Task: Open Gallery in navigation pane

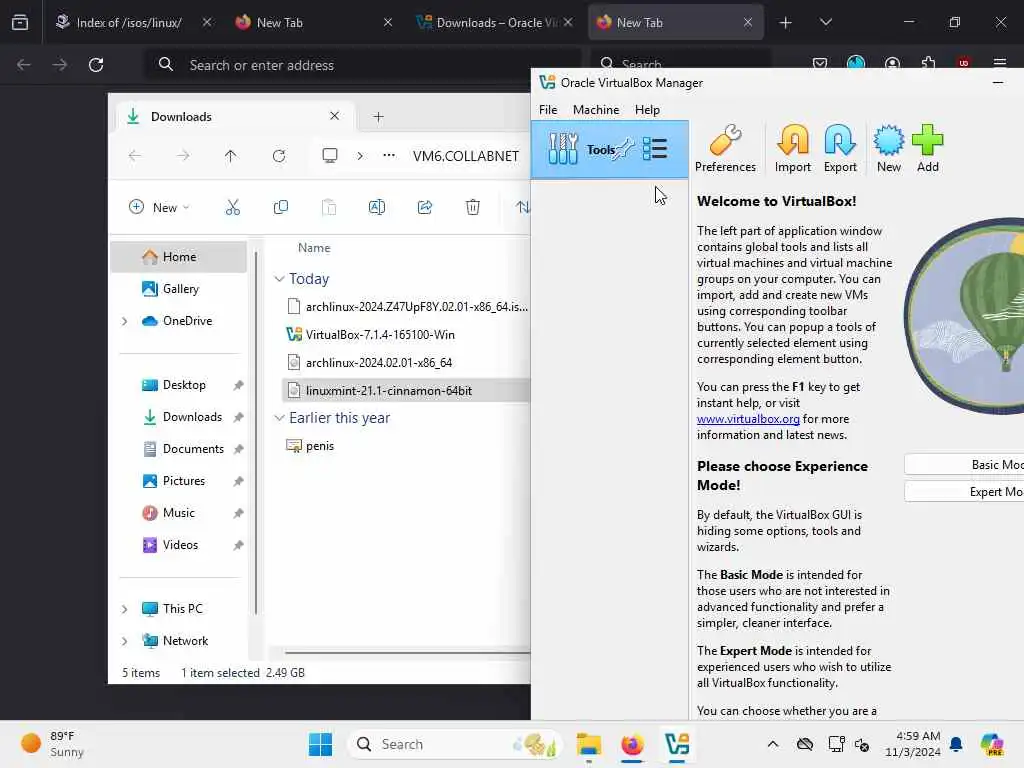Action: pos(180,289)
